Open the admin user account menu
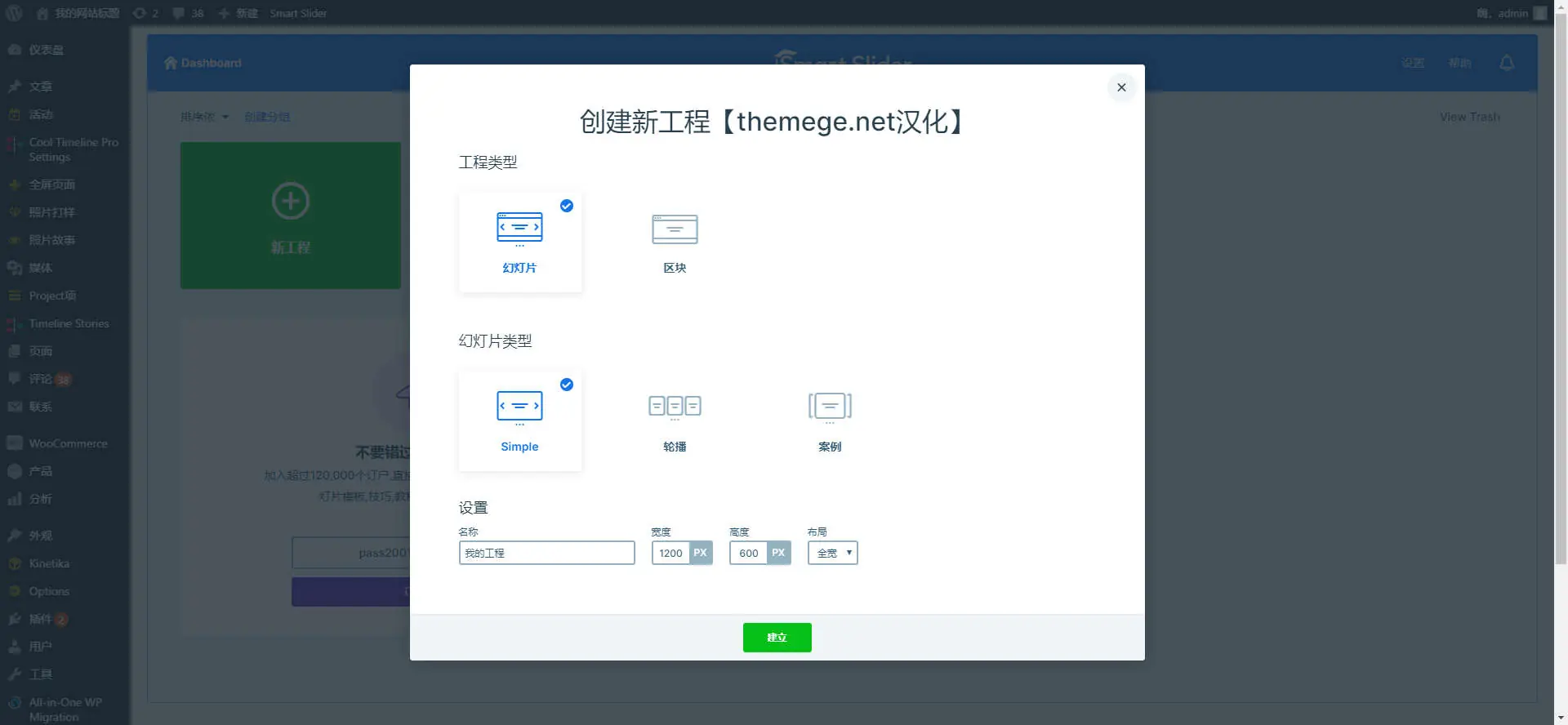The height and width of the screenshot is (725, 1568). pyautogui.click(x=1512, y=13)
